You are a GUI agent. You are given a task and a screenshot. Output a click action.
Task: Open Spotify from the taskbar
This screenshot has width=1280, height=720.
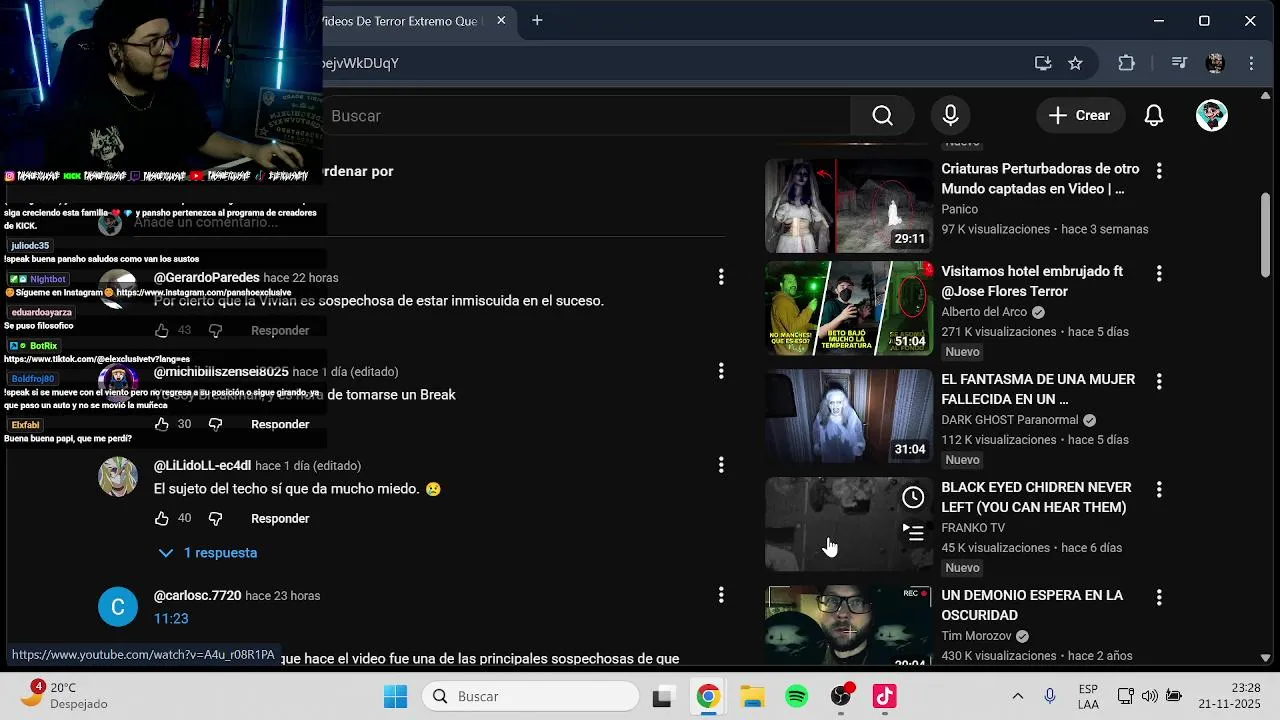pos(797,696)
